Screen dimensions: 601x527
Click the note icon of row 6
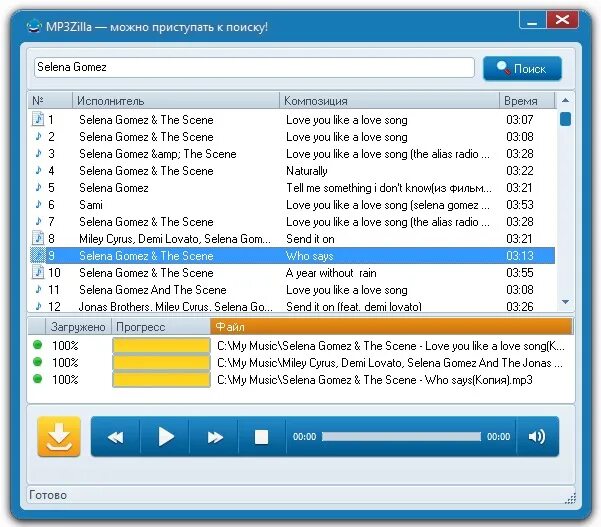[x=38, y=204]
